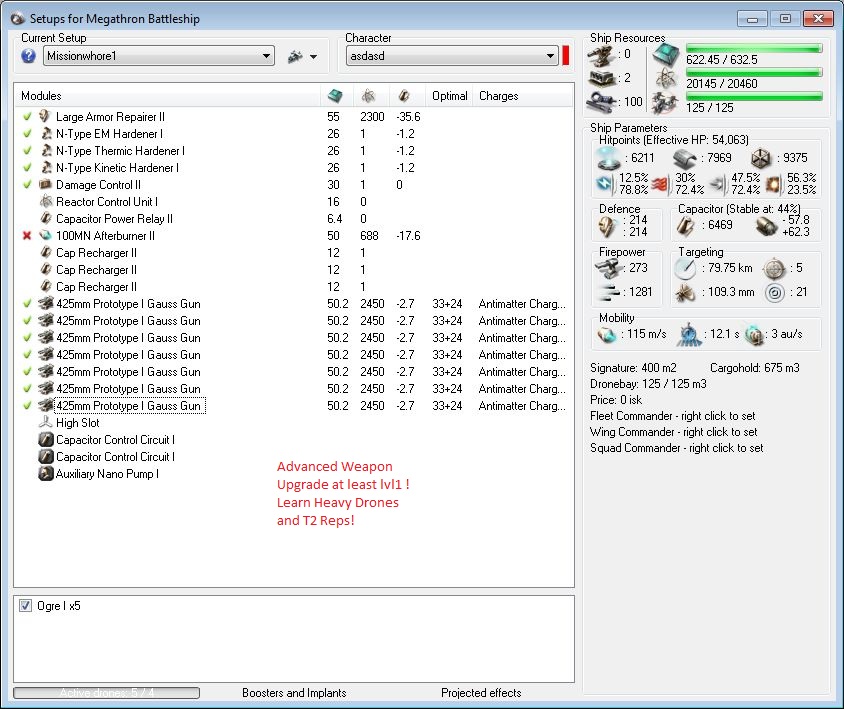Click the CPU resource icon in Ship Resources
Screen dimensions: 844x709
tap(666, 55)
